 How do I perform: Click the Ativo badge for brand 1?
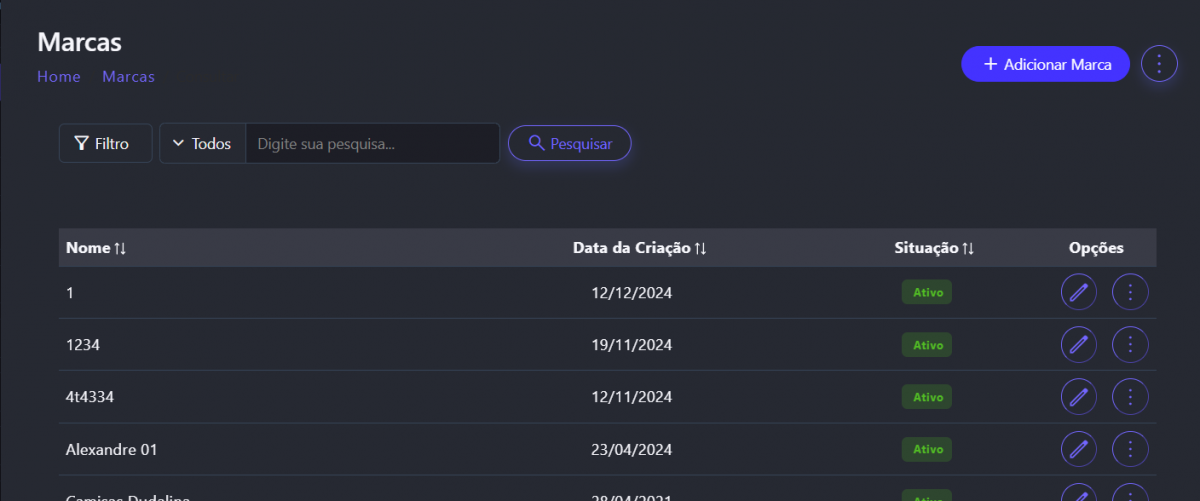(927, 292)
